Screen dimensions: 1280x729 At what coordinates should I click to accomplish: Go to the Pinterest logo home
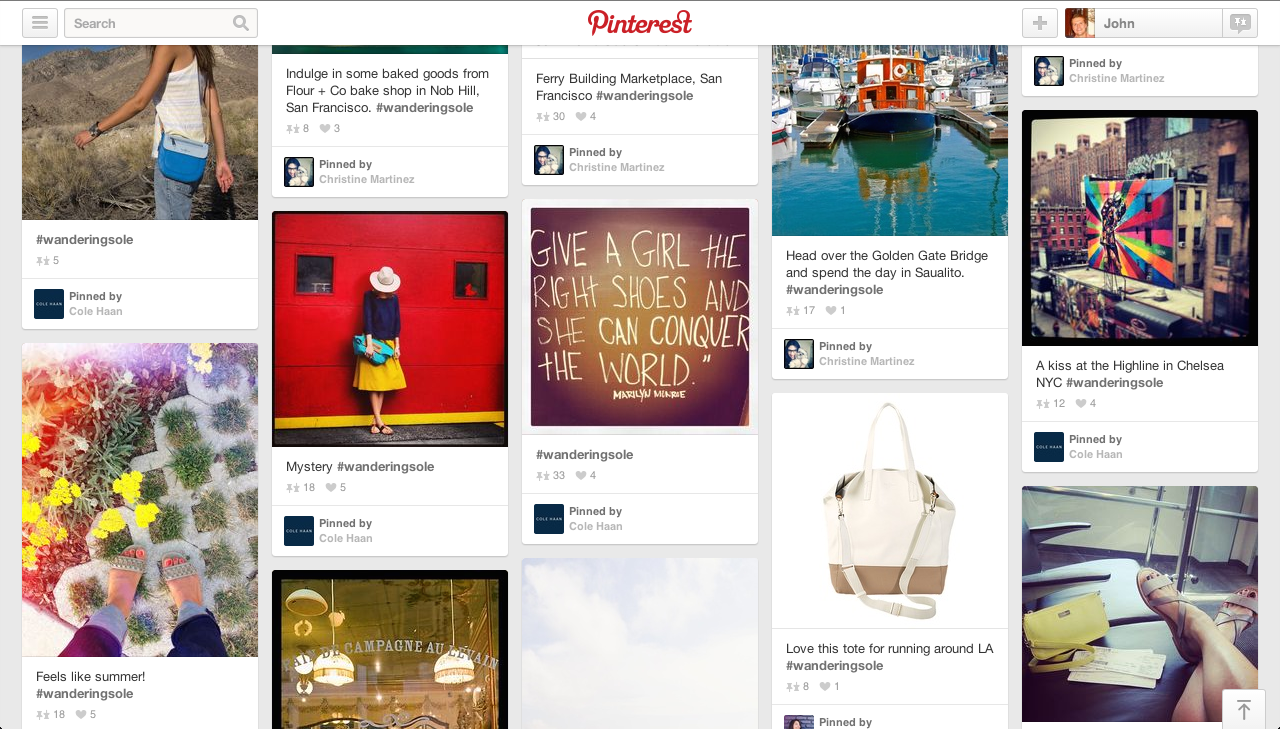click(640, 22)
